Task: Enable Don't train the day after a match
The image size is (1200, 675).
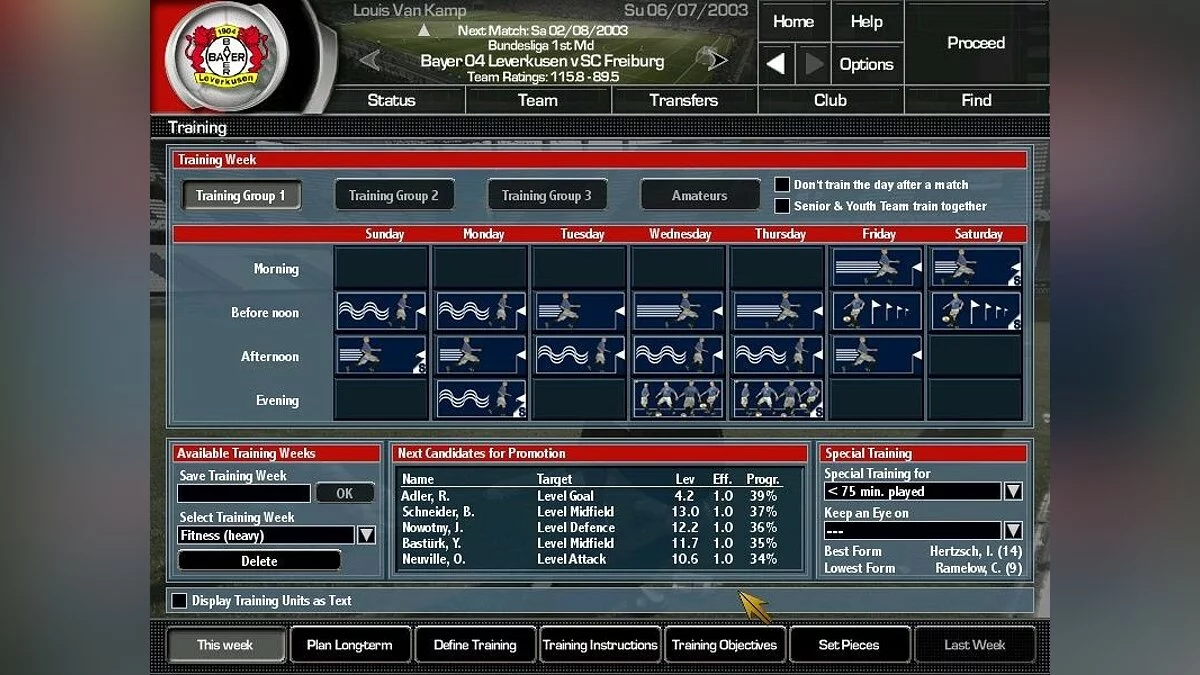Action: pyautogui.click(x=782, y=185)
